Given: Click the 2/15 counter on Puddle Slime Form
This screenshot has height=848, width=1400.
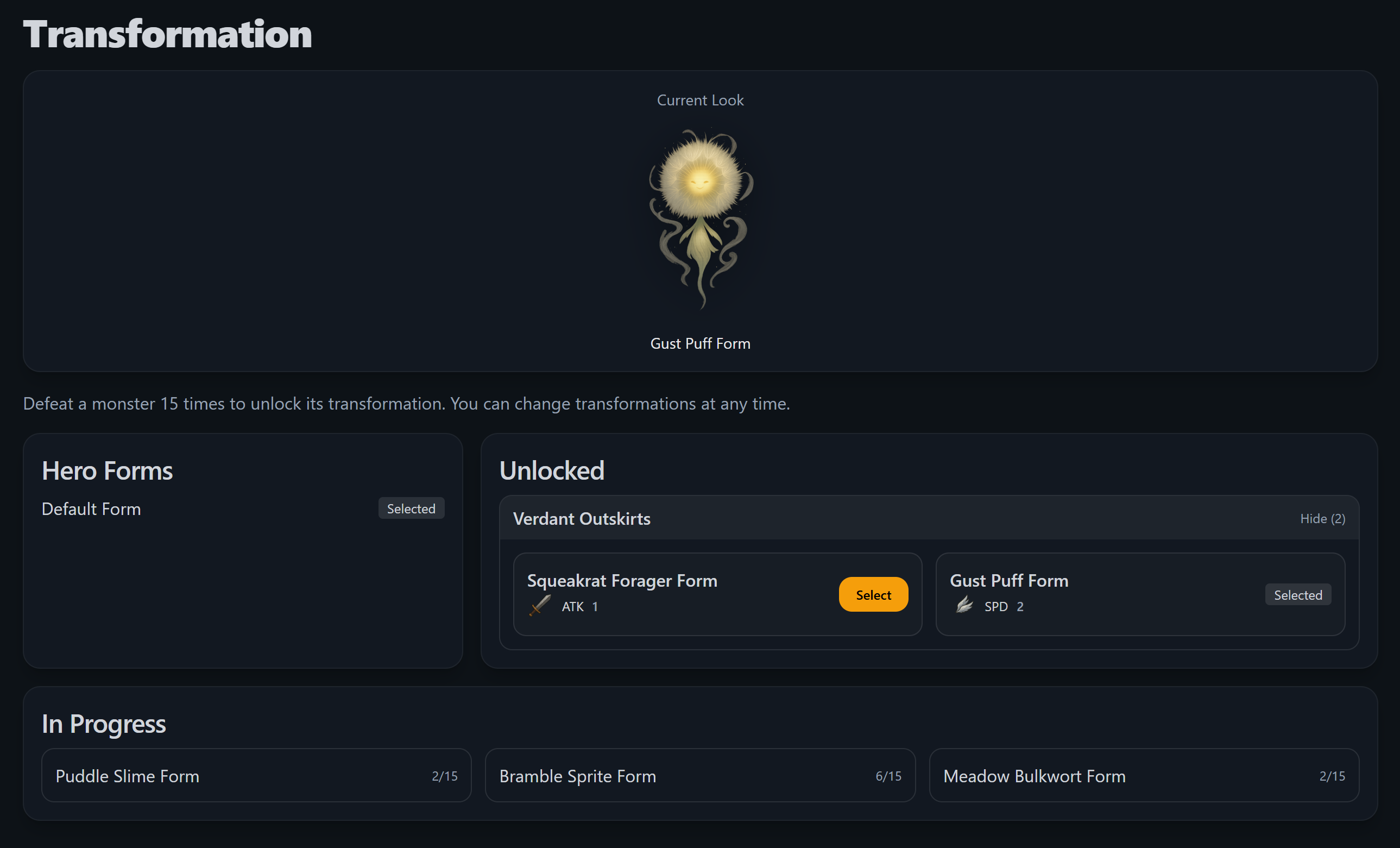Looking at the screenshot, I should [x=444, y=776].
